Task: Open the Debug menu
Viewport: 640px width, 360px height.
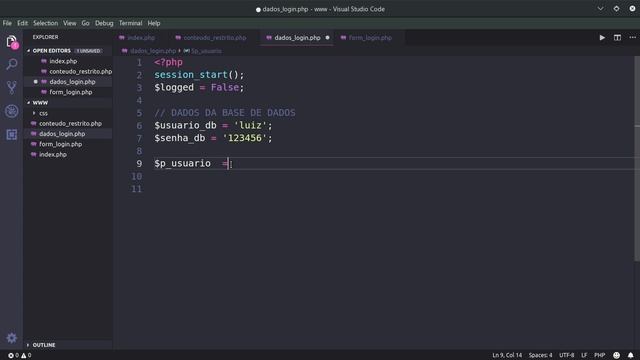Action: 104,23
